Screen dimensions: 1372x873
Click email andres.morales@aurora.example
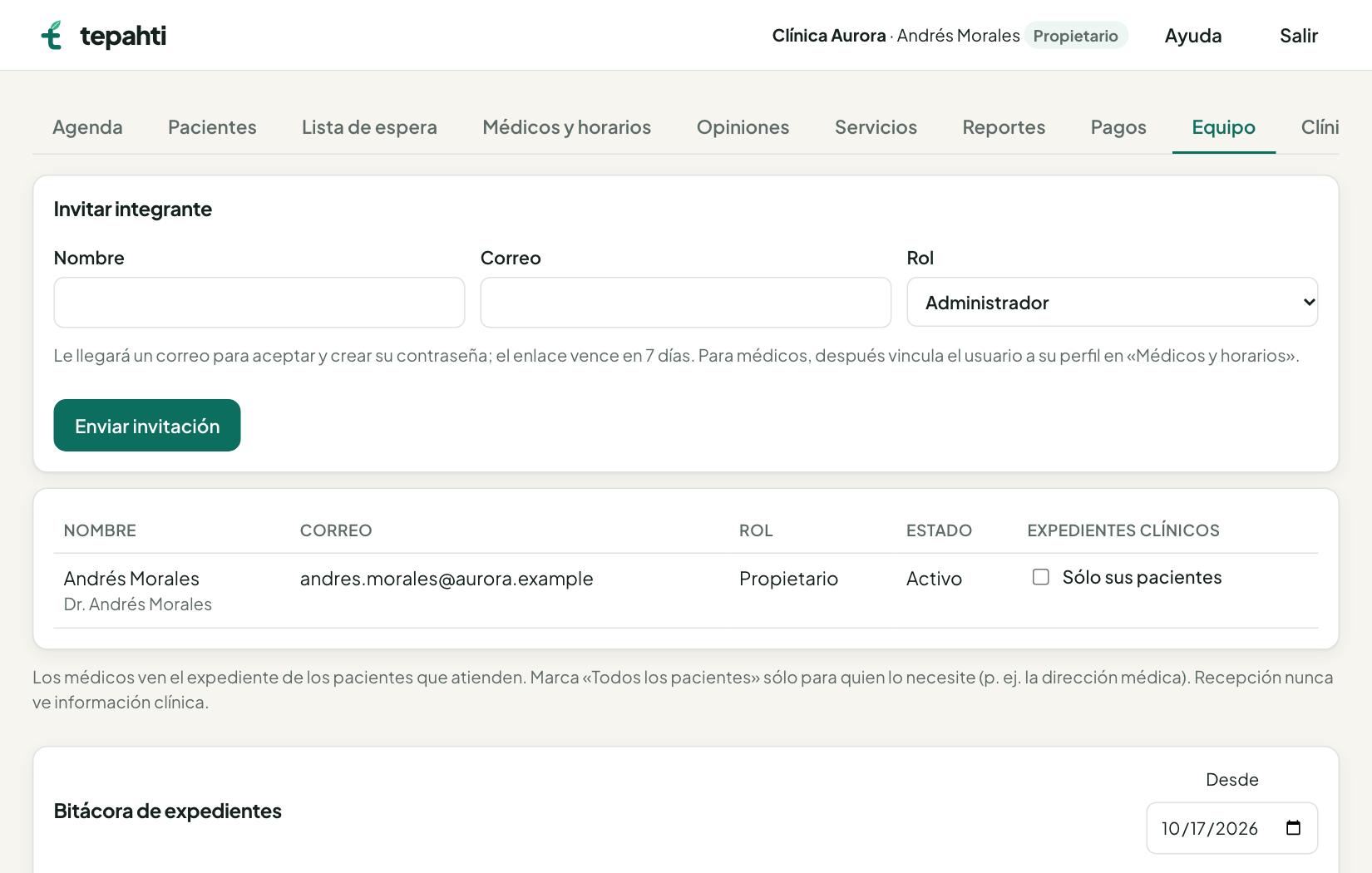click(447, 579)
